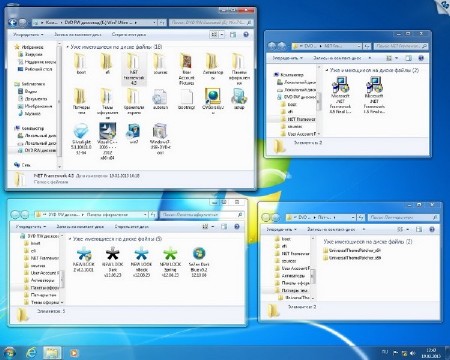
Task: Open address bar history dropdown in the main DVD window
Action: [x=154, y=22]
